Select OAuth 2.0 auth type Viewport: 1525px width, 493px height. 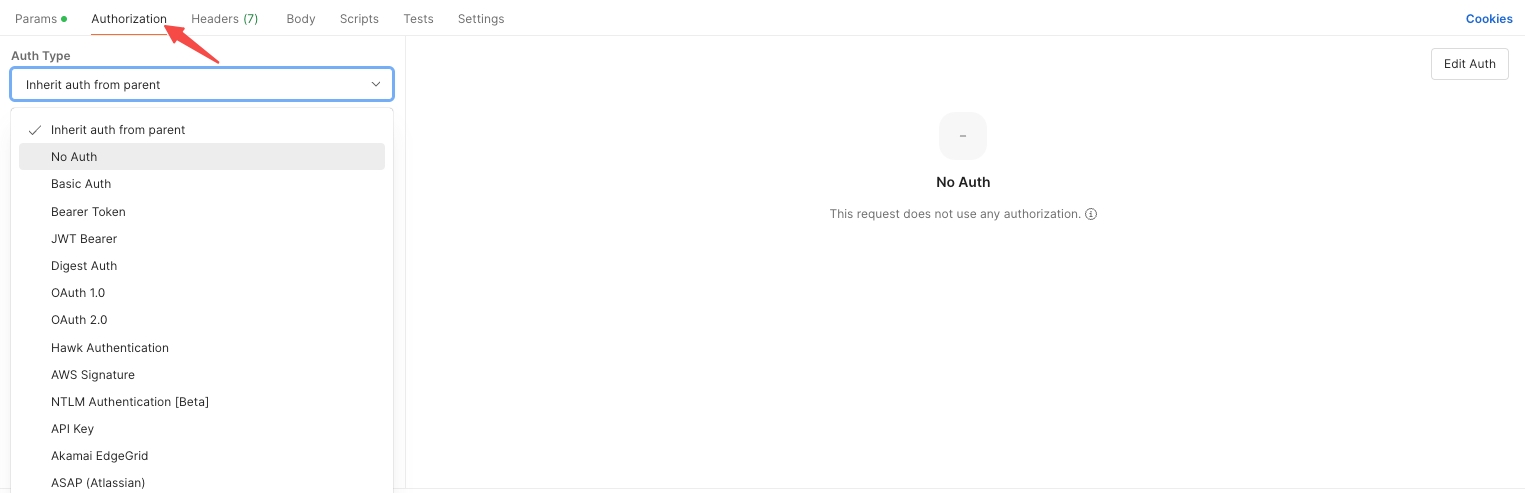point(202,320)
